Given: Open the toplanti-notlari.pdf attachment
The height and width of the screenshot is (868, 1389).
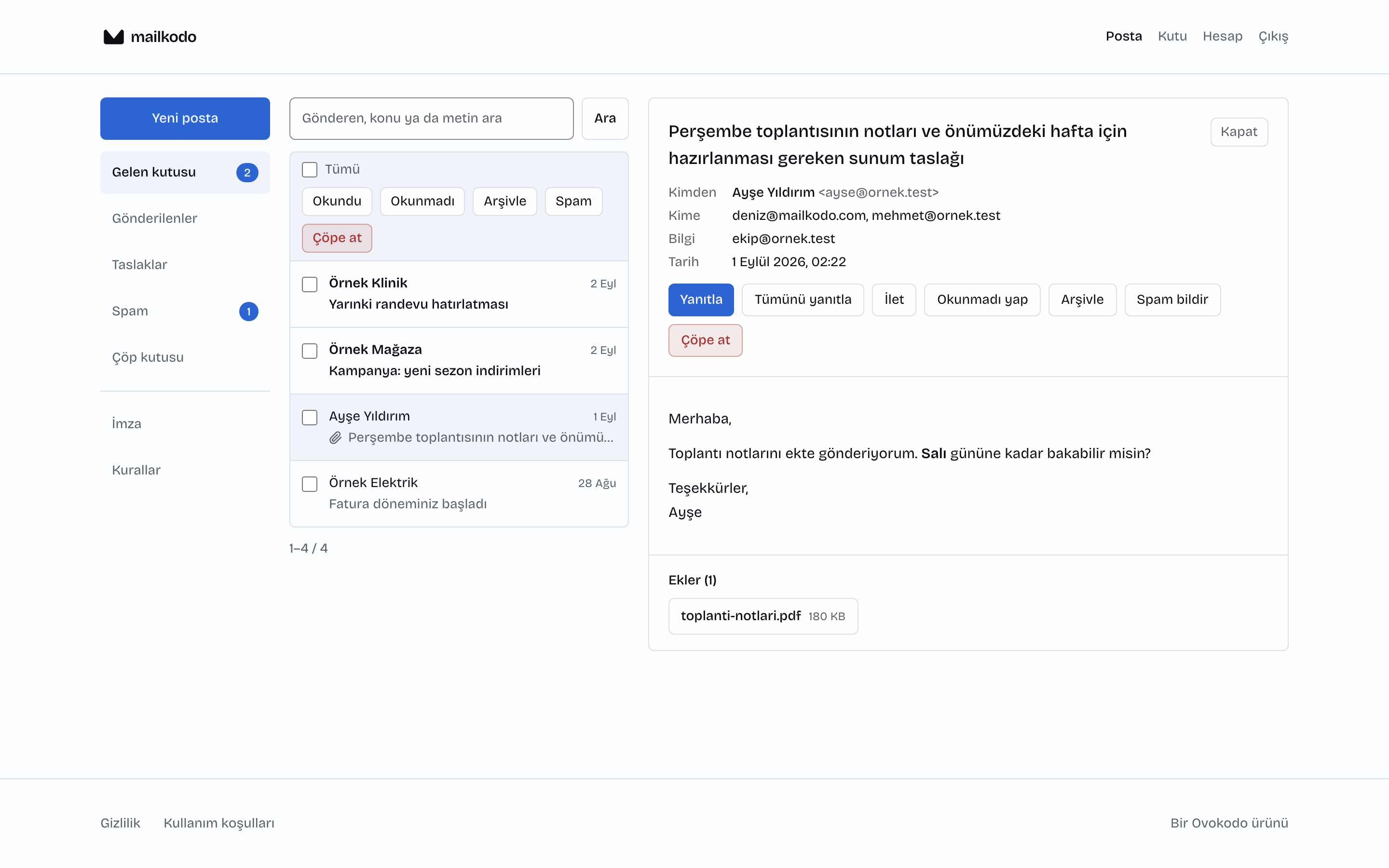Looking at the screenshot, I should 763,617.
